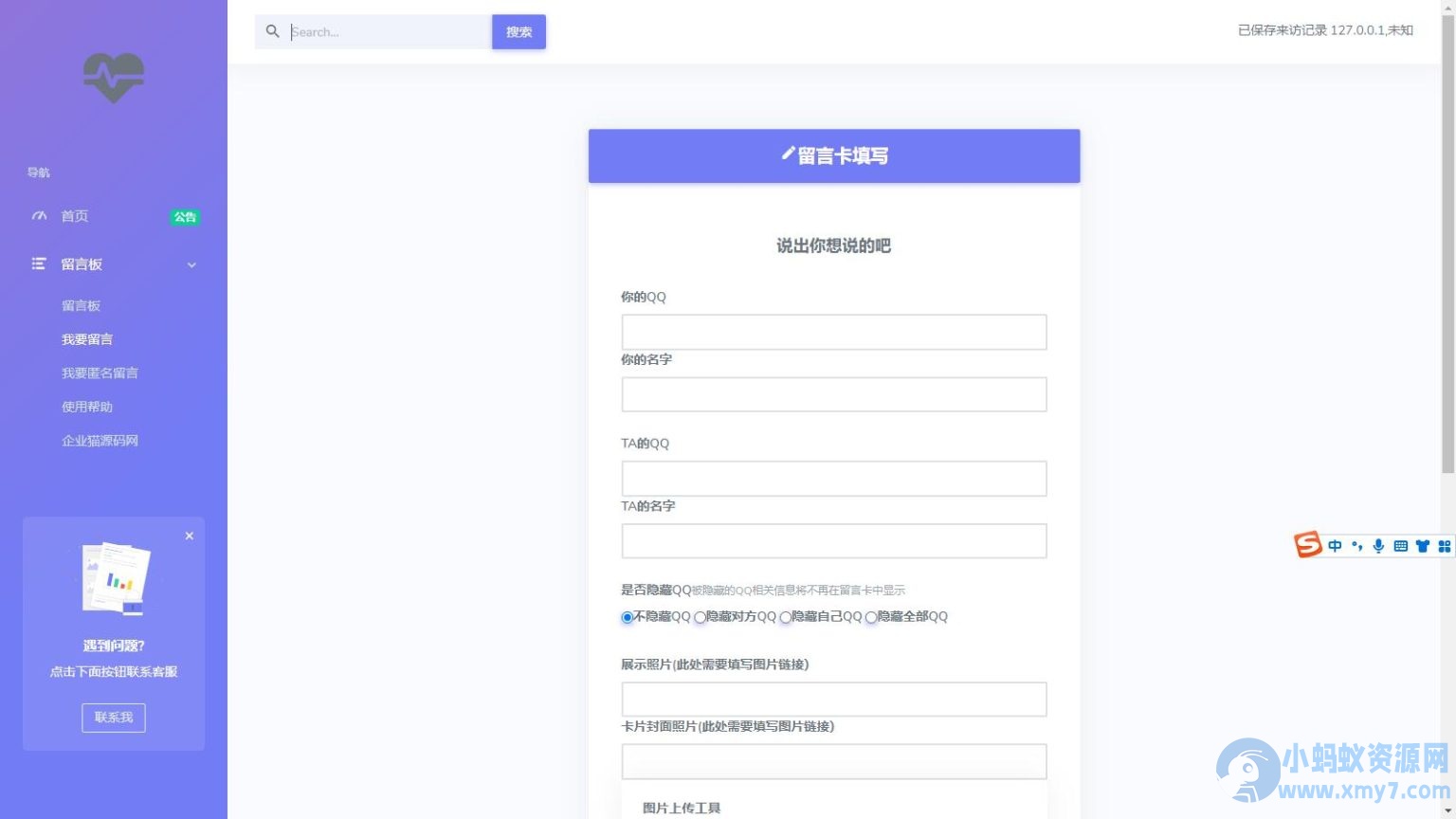
Task: Click the 联系我 contact button
Action: (114, 718)
